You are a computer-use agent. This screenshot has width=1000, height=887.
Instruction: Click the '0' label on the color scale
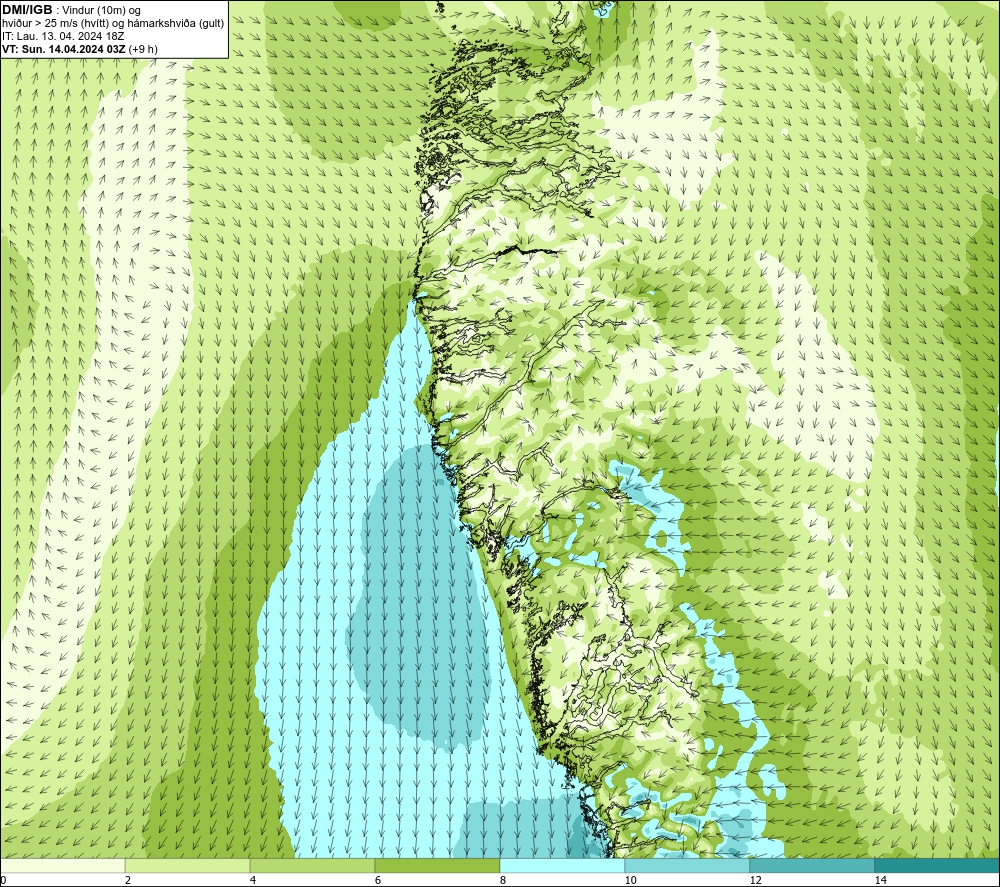[x=3, y=880]
